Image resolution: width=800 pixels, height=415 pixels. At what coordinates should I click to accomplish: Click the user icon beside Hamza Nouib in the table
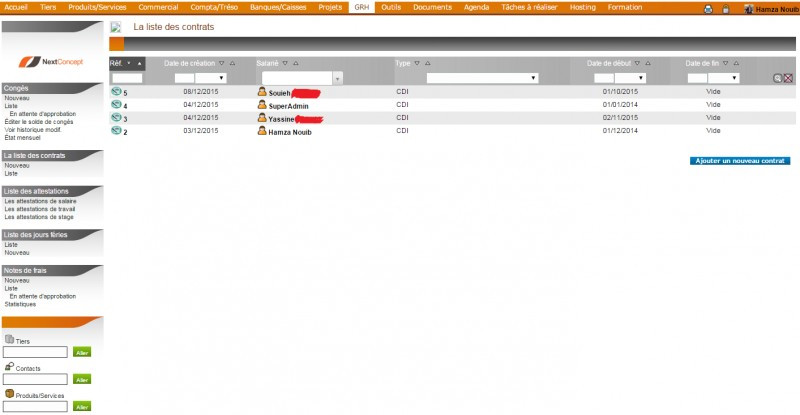262,131
